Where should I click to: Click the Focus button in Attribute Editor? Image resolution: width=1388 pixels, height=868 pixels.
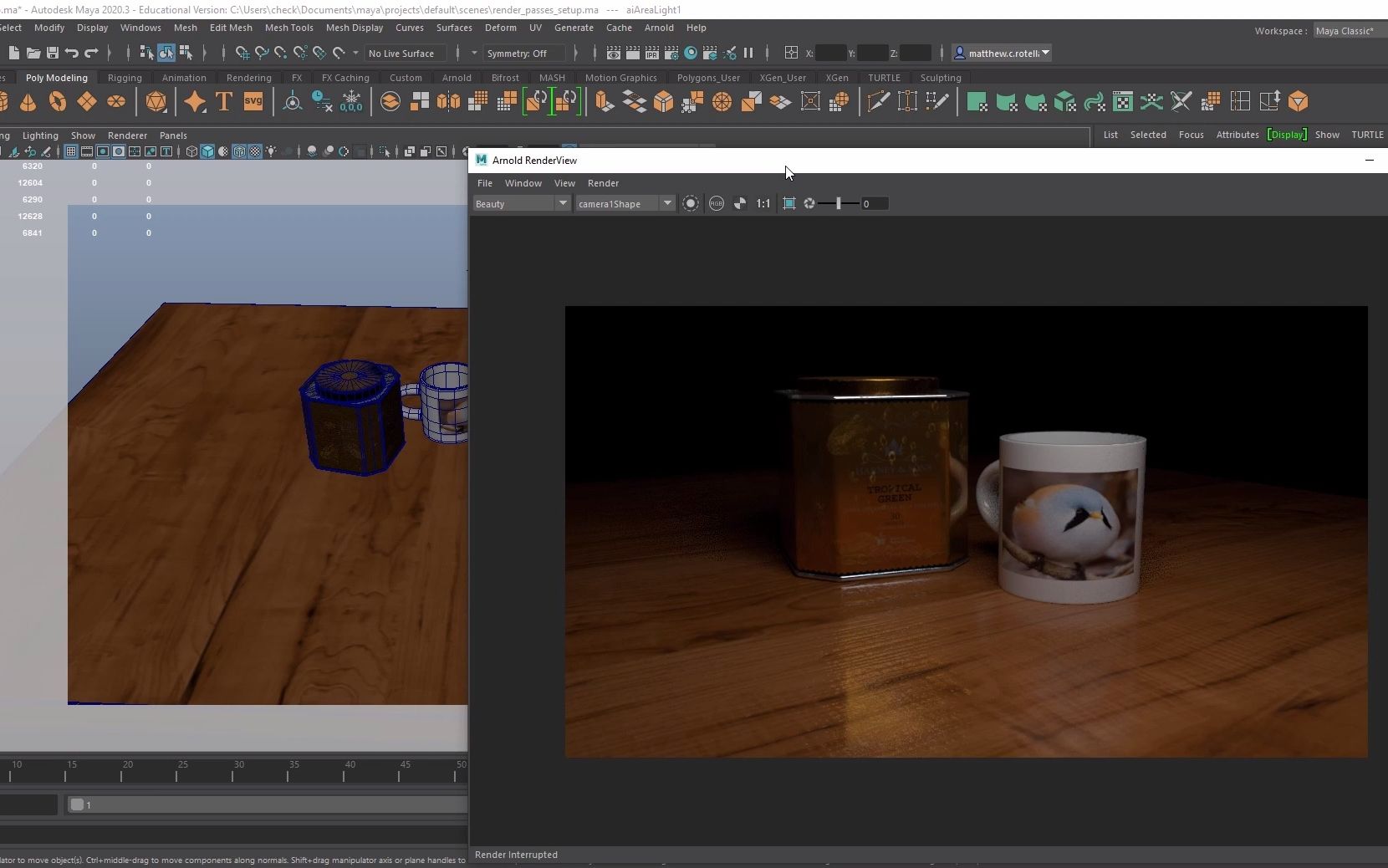(x=1191, y=135)
